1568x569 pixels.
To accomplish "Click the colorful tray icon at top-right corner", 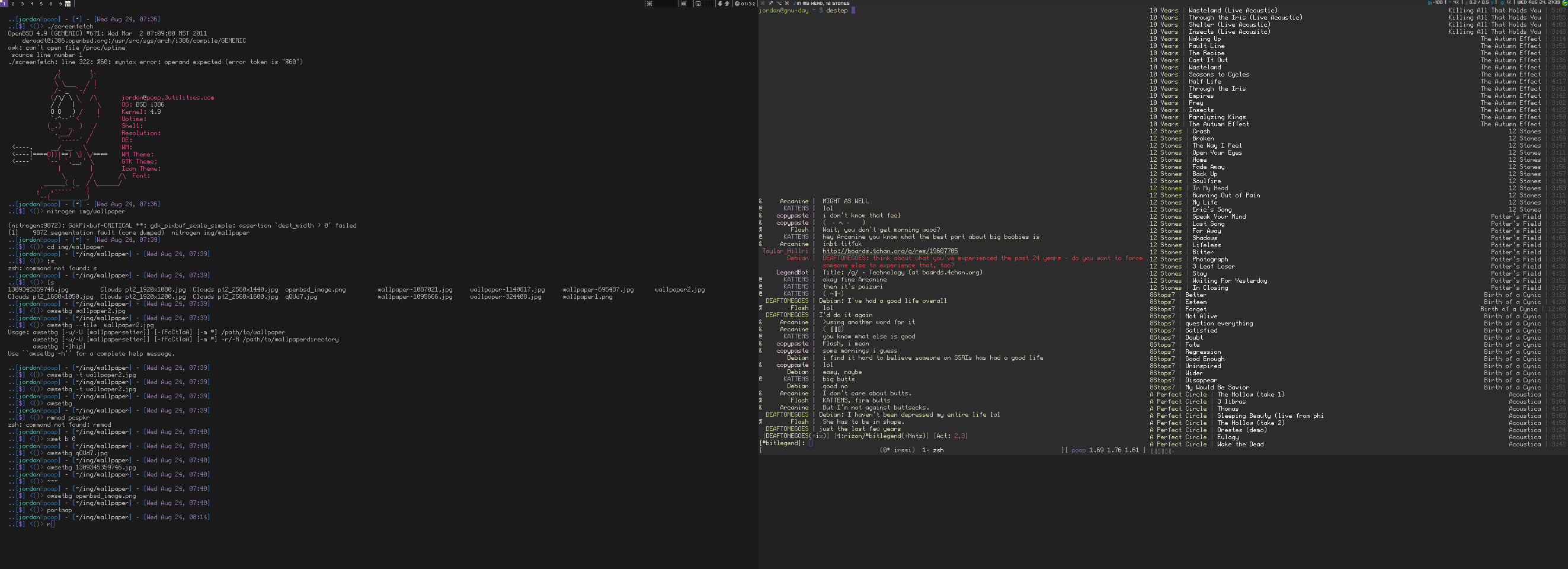I will 1565,3.
